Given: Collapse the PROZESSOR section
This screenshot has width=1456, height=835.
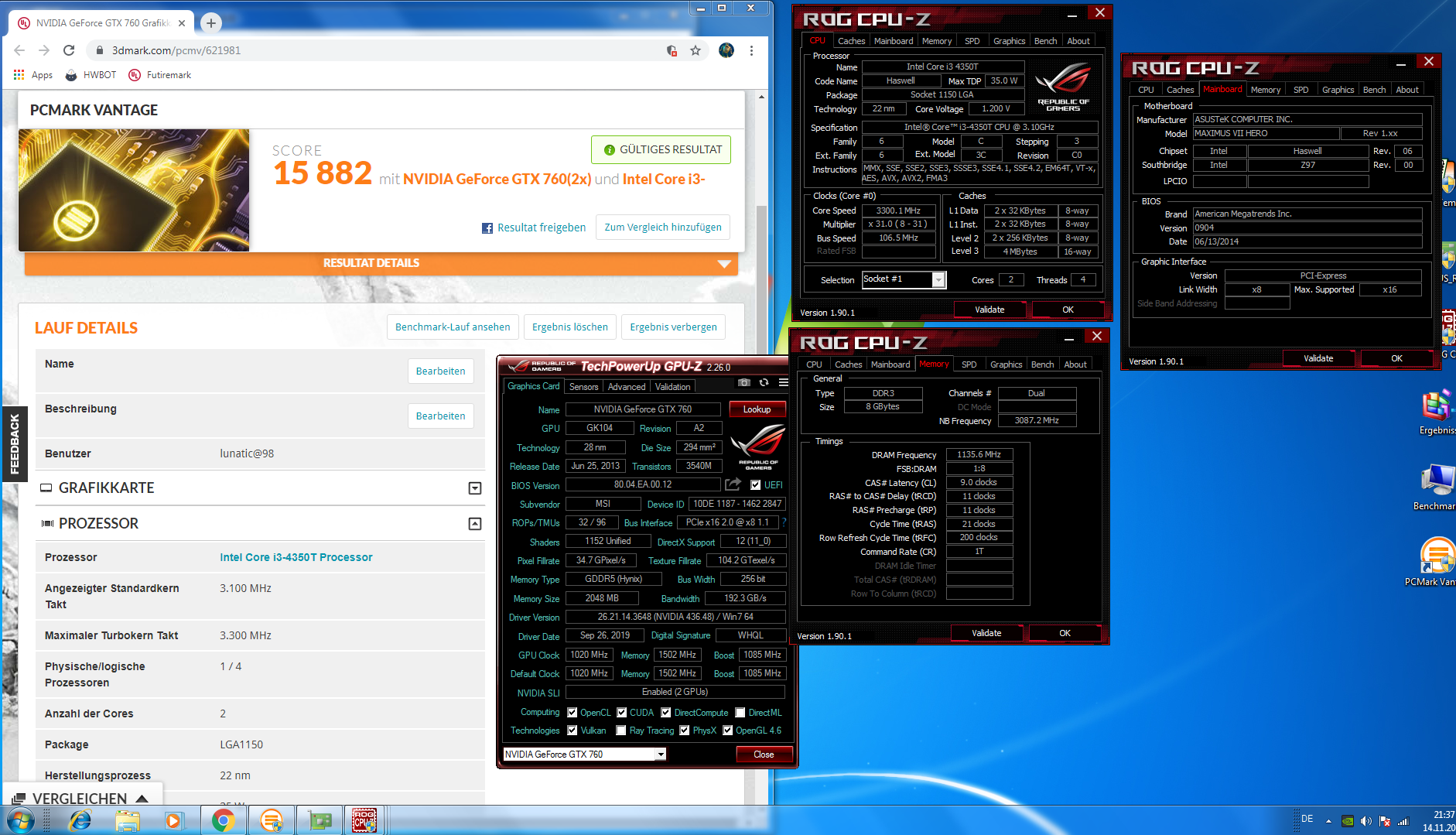Looking at the screenshot, I should (475, 524).
